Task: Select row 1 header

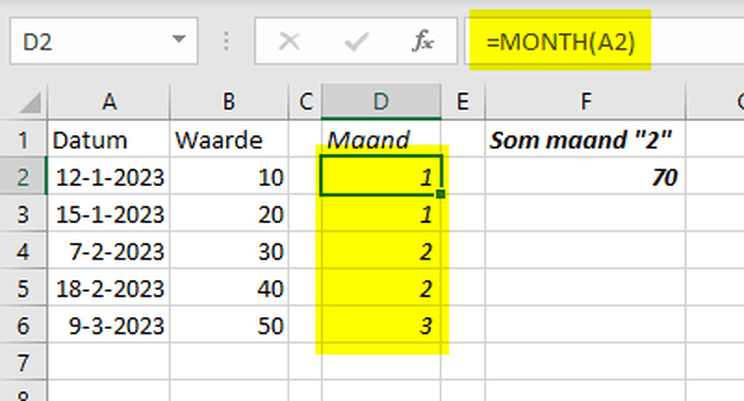Action: click(24, 140)
